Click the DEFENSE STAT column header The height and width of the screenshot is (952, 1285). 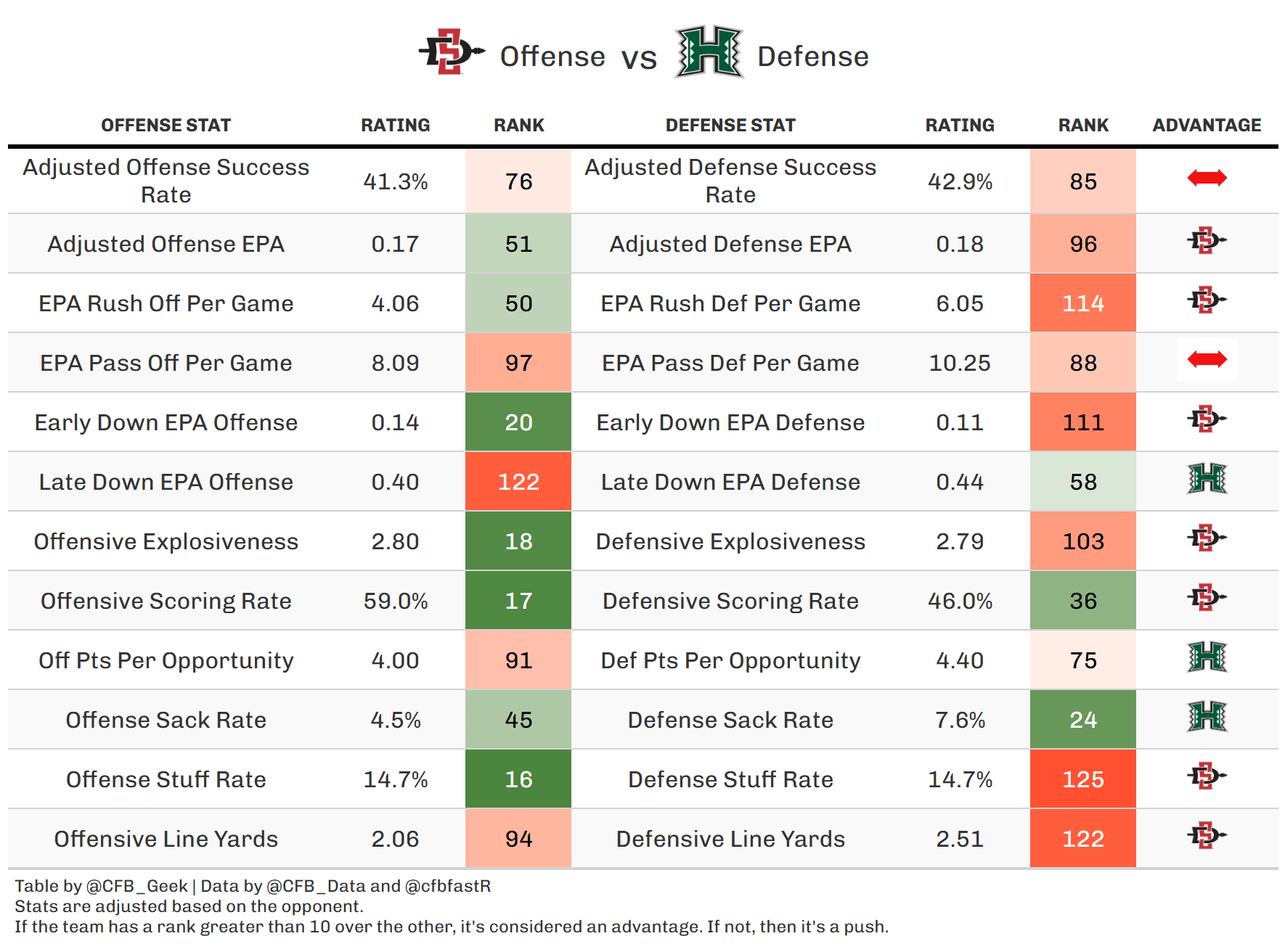click(x=730, y=126)
